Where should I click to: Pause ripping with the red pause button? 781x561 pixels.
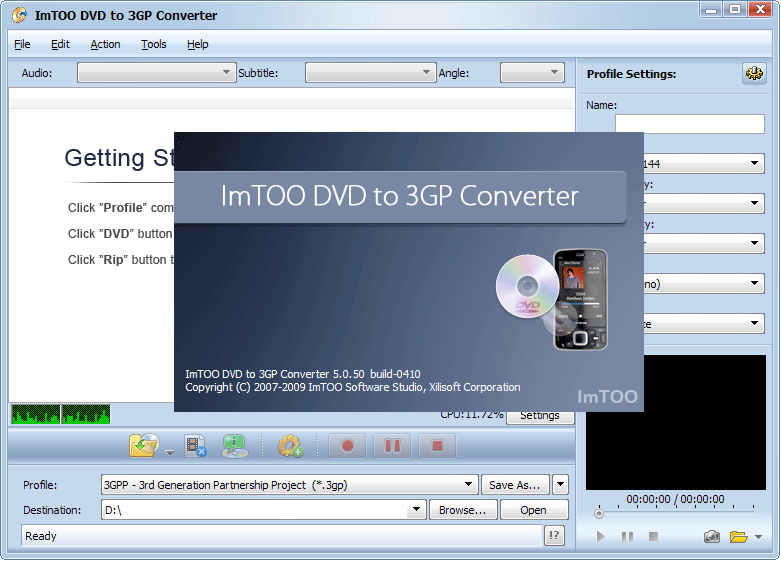392,445
